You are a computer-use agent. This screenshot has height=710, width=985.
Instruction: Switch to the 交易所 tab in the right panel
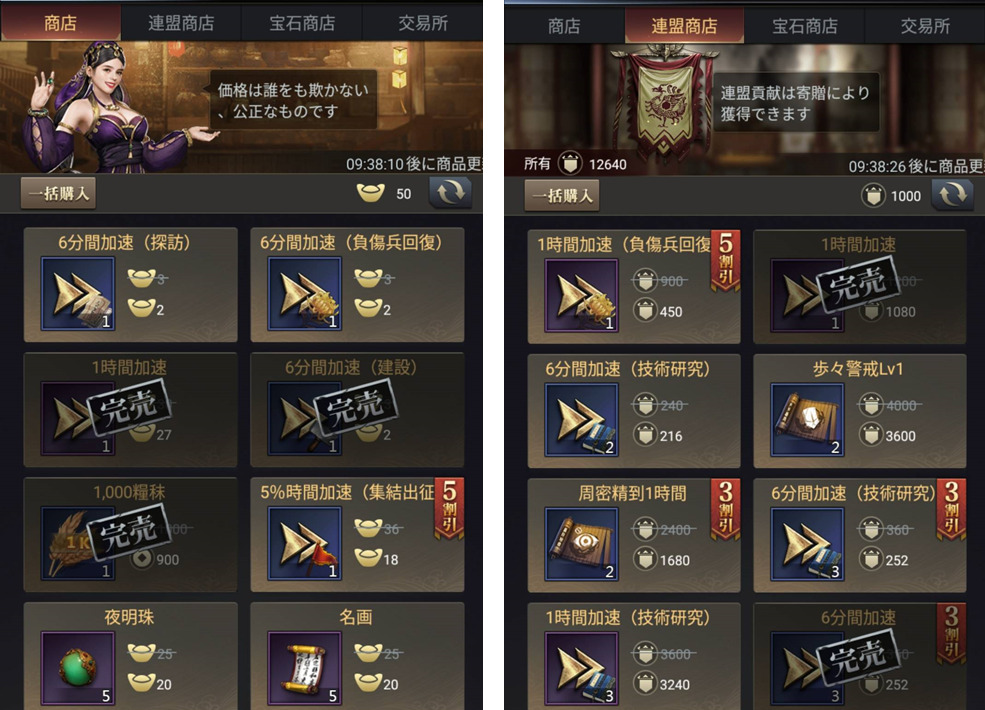click(925, 26)
